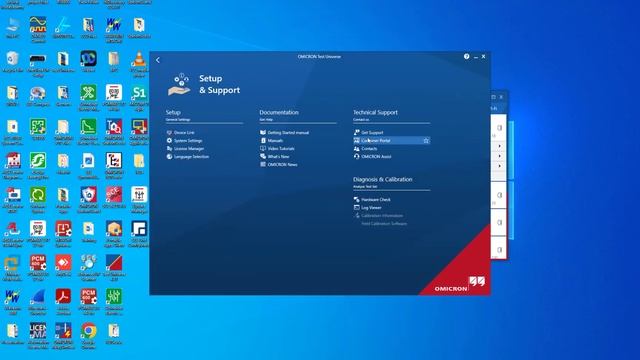Click the greyed Calibration Information entry
The image size is (640, 360).
click(x=378, y=216)
